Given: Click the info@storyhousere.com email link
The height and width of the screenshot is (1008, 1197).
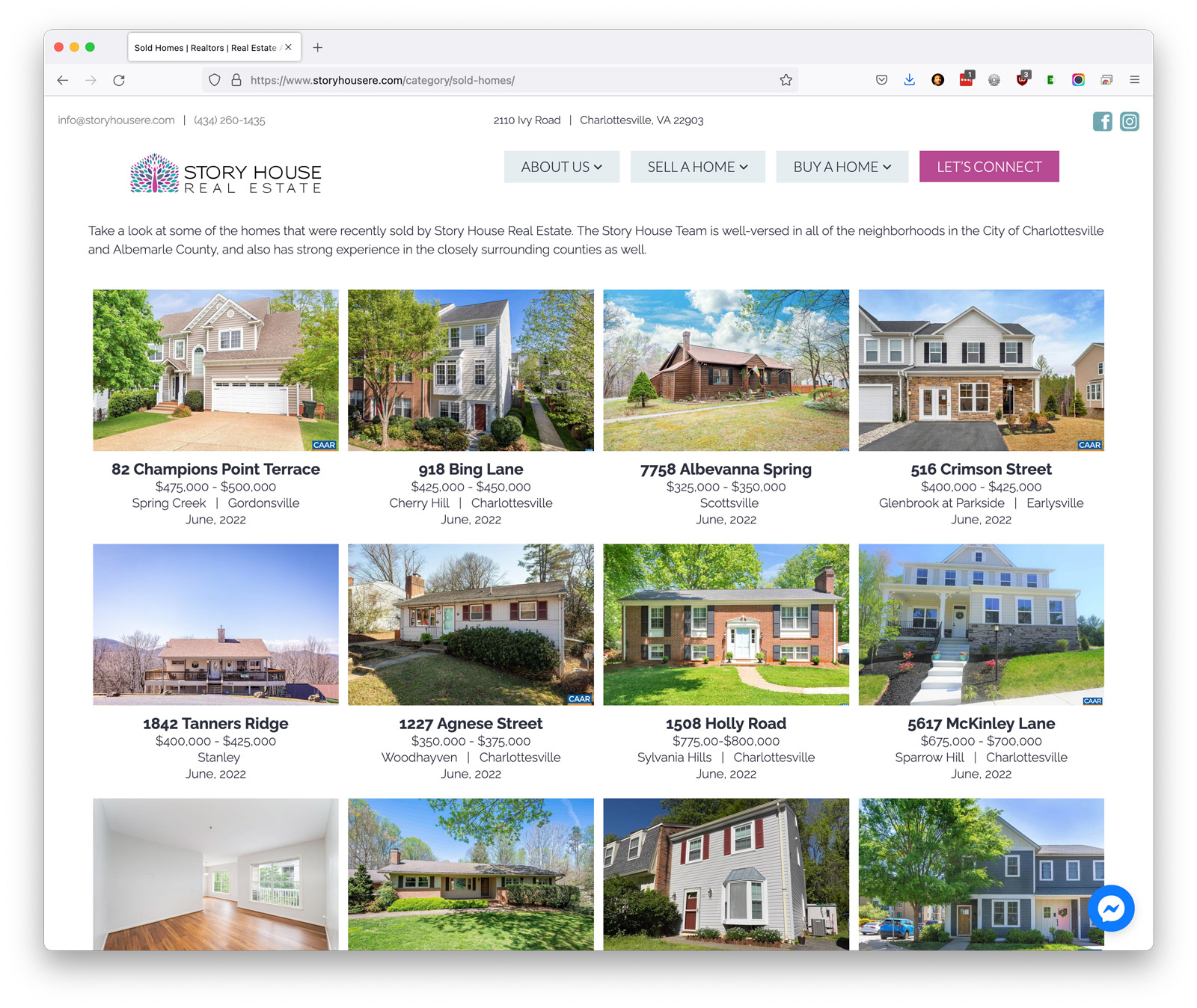Looking at the screenshot, I should click(x=116, y=120).
